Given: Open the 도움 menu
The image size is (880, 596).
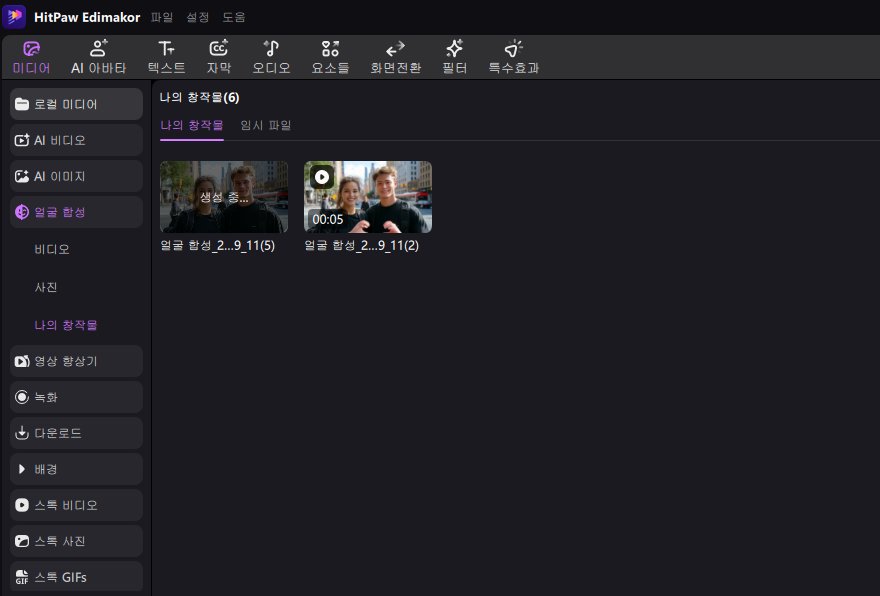Looking at the screenshot, I should (233, 17).
